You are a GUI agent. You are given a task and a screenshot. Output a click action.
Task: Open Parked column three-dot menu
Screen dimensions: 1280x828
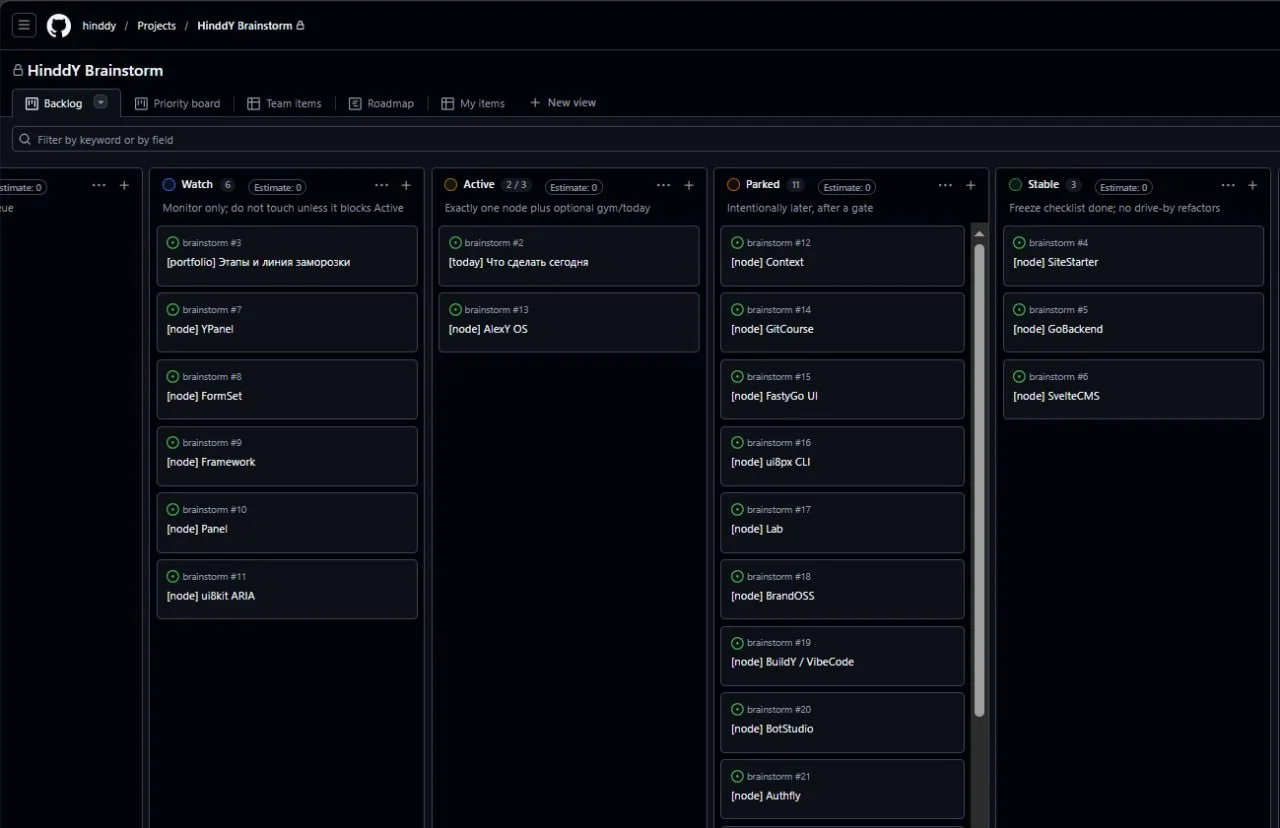(x=946, y=185)
